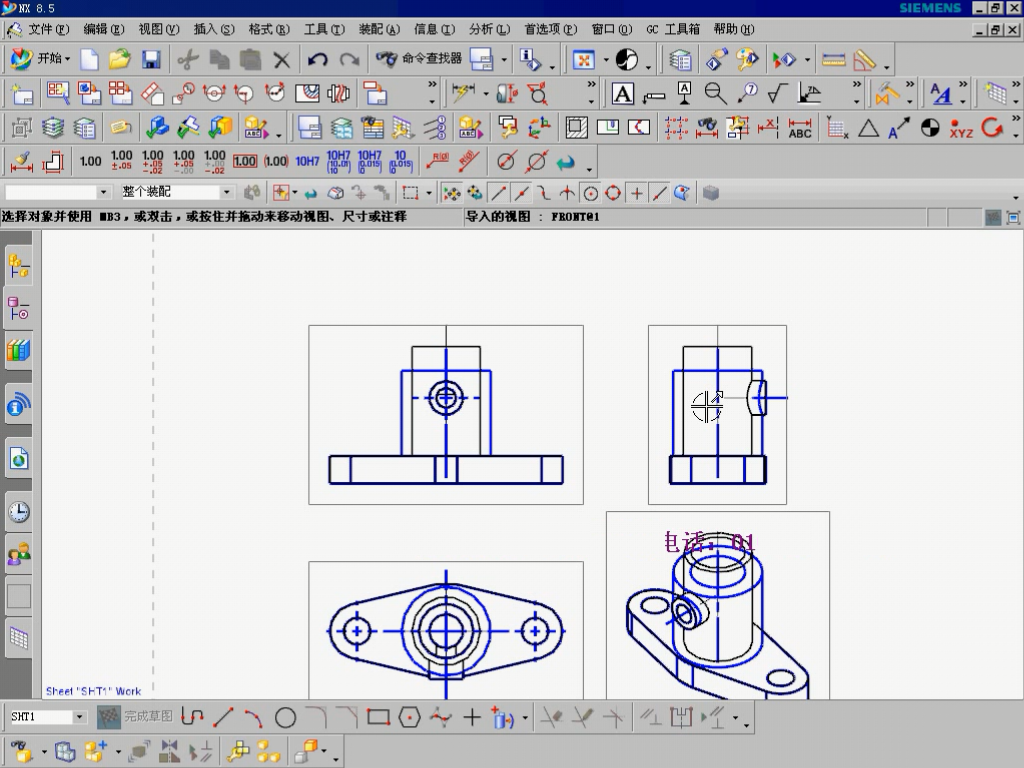Viewport: 1024px width, 768px height.
Task: Toggle snap to midpoint
Action: pyautogui.click(x=521, y=193)
